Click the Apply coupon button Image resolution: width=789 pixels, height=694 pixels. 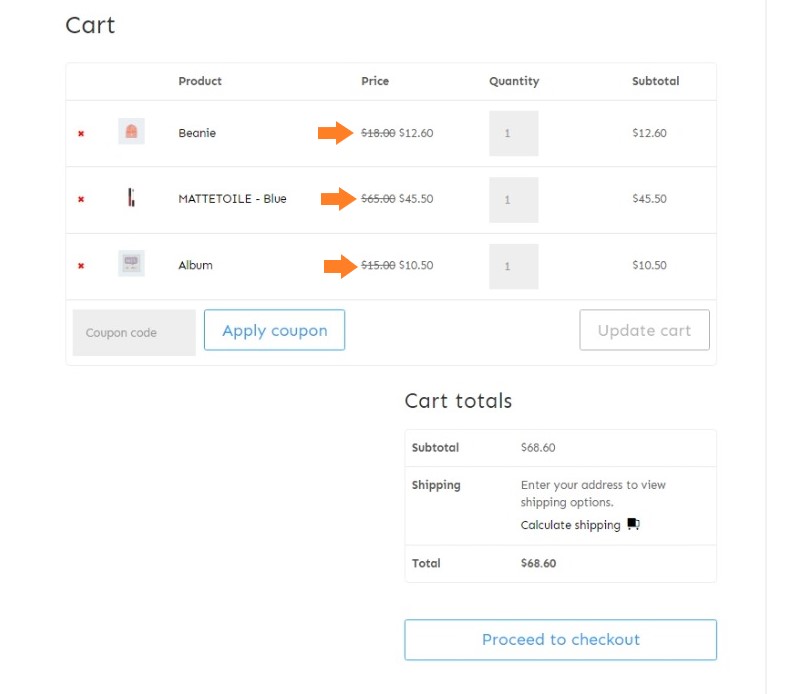(274, 330)
